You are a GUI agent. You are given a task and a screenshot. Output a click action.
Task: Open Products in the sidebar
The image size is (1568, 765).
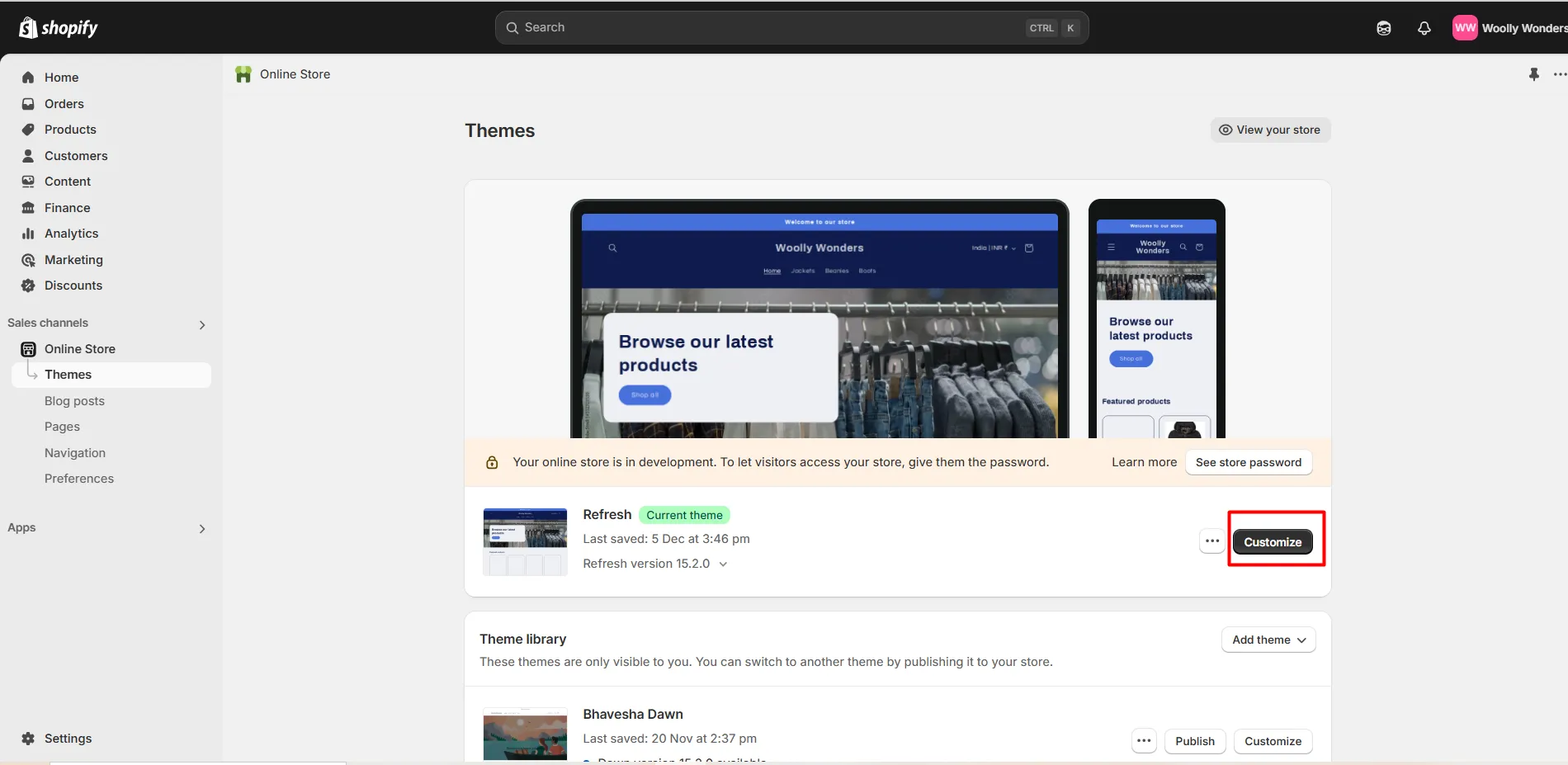tap(70, 130)
